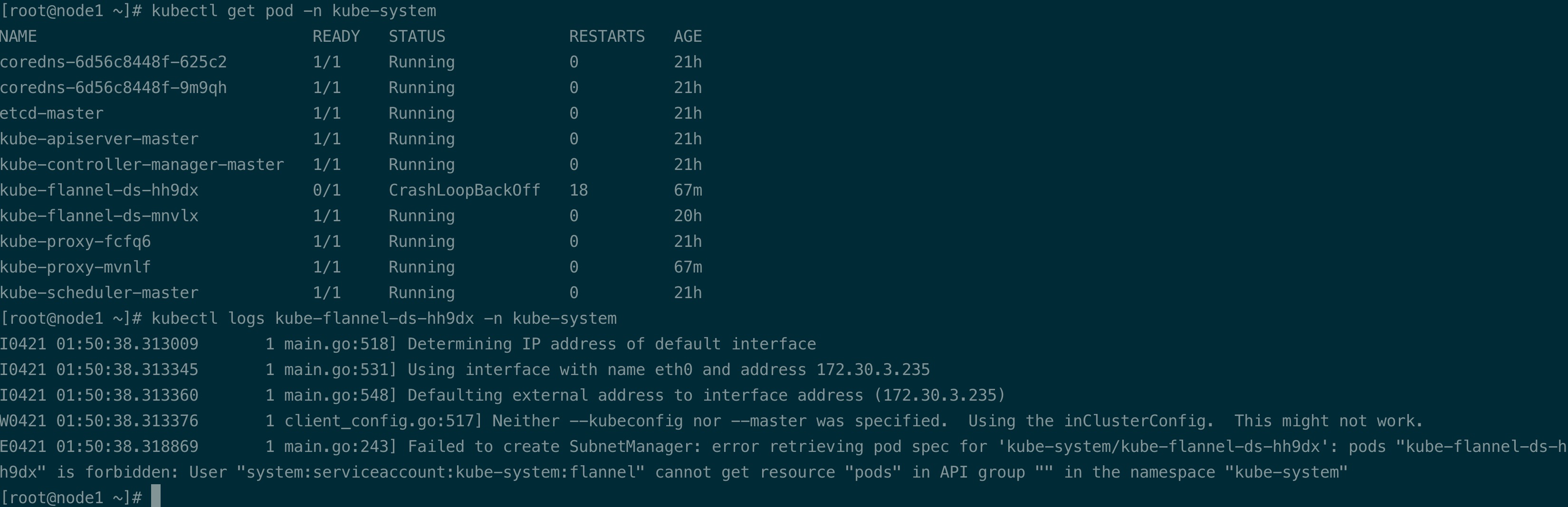Click the kube-flannel-ds-hh9dx pod name in the table
Image resolution: width=1568 pixels, height=507 pixels.
99,190
